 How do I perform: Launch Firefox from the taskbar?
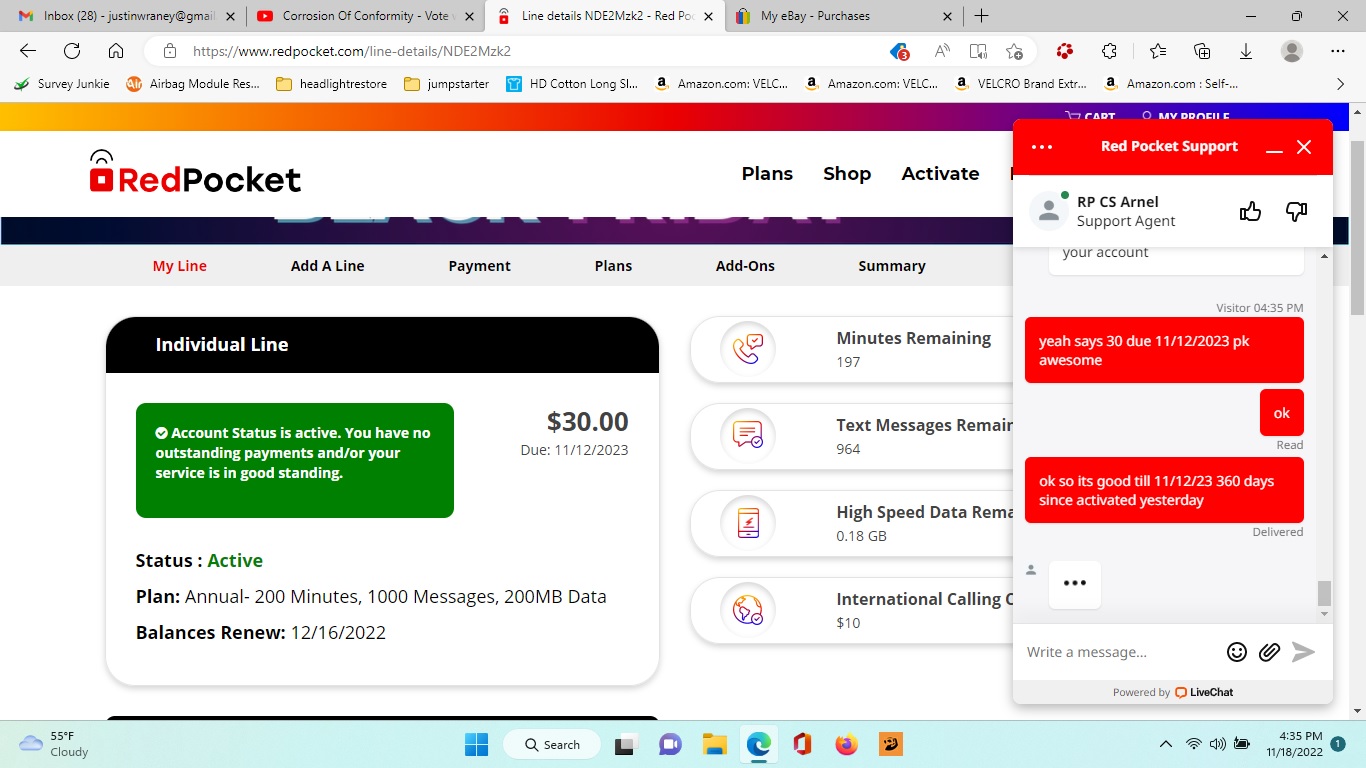click(x=846, y=744)
